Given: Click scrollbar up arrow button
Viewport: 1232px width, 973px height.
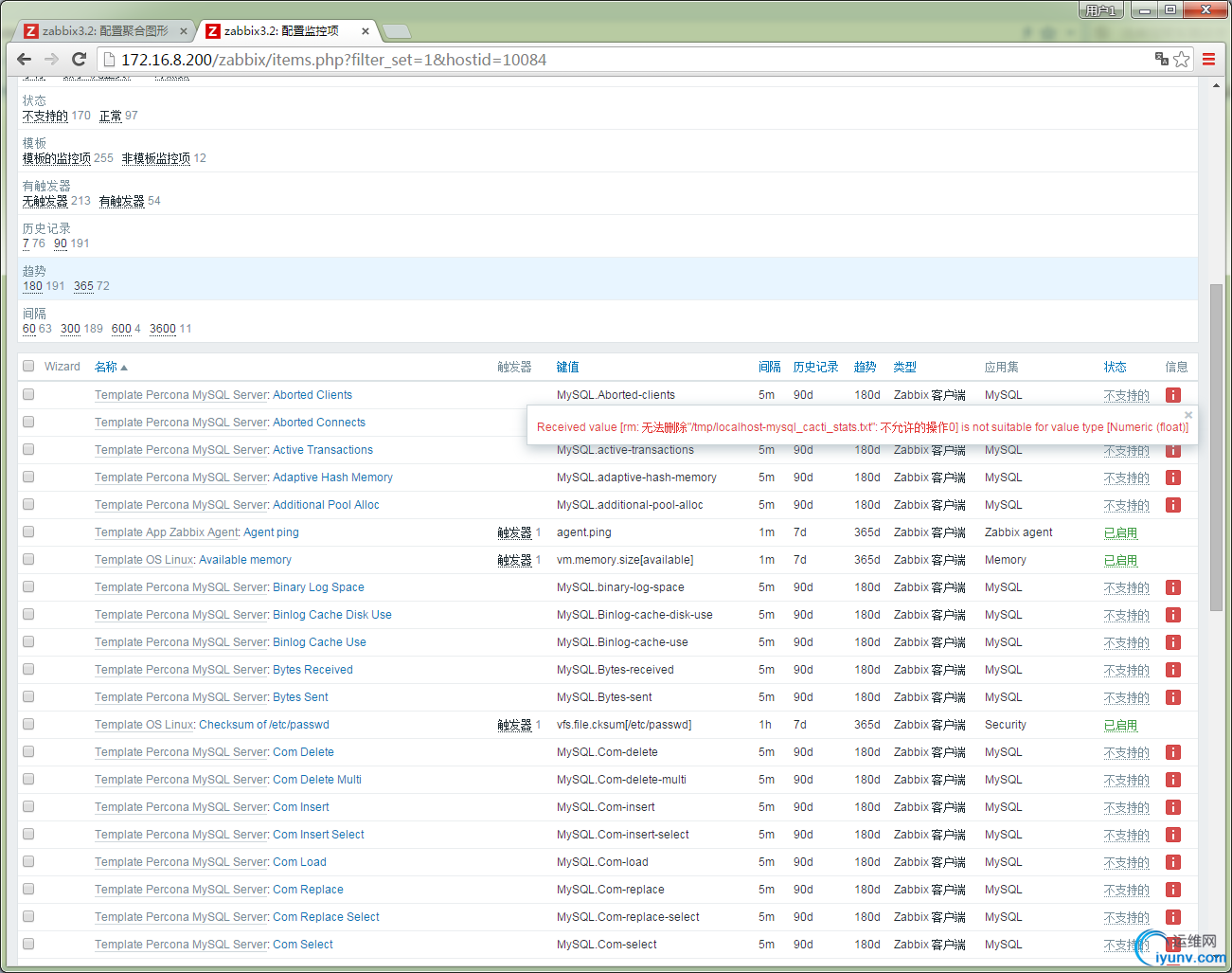Looking at the screenshot, I should tap(1216, 86).
